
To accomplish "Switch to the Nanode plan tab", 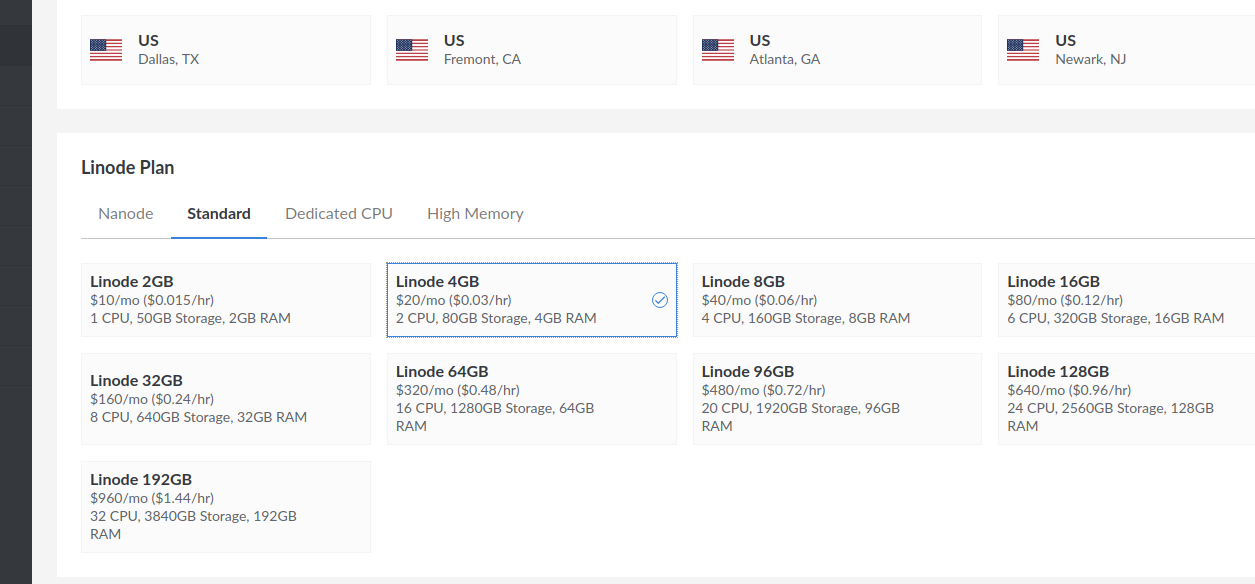I will click(x=126, y=214).
